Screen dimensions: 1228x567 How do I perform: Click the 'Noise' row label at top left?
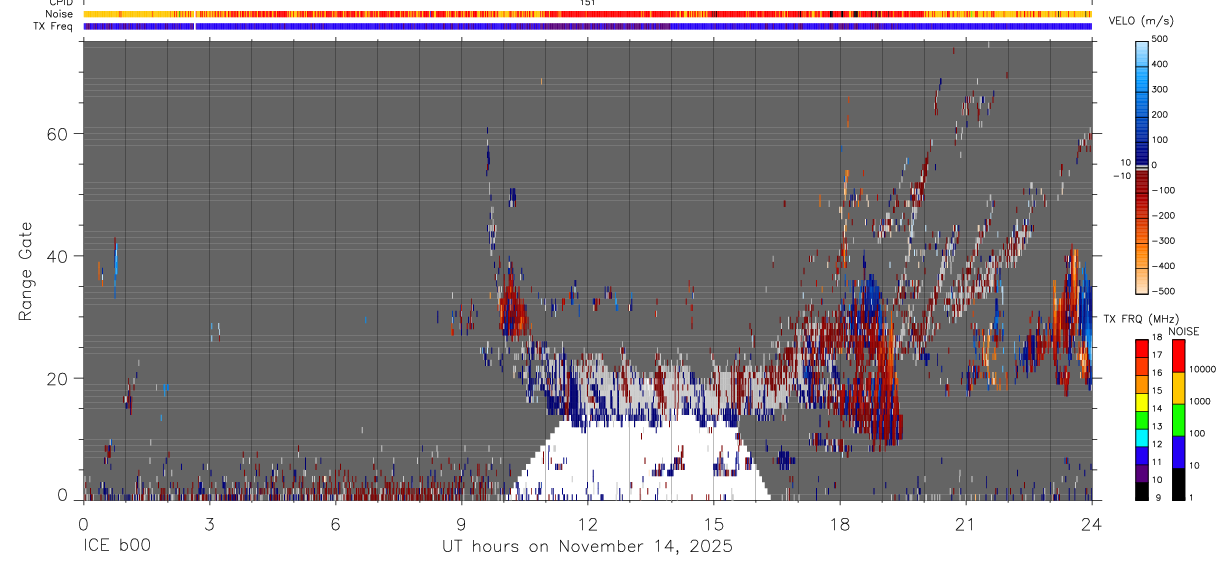(60, 14)
